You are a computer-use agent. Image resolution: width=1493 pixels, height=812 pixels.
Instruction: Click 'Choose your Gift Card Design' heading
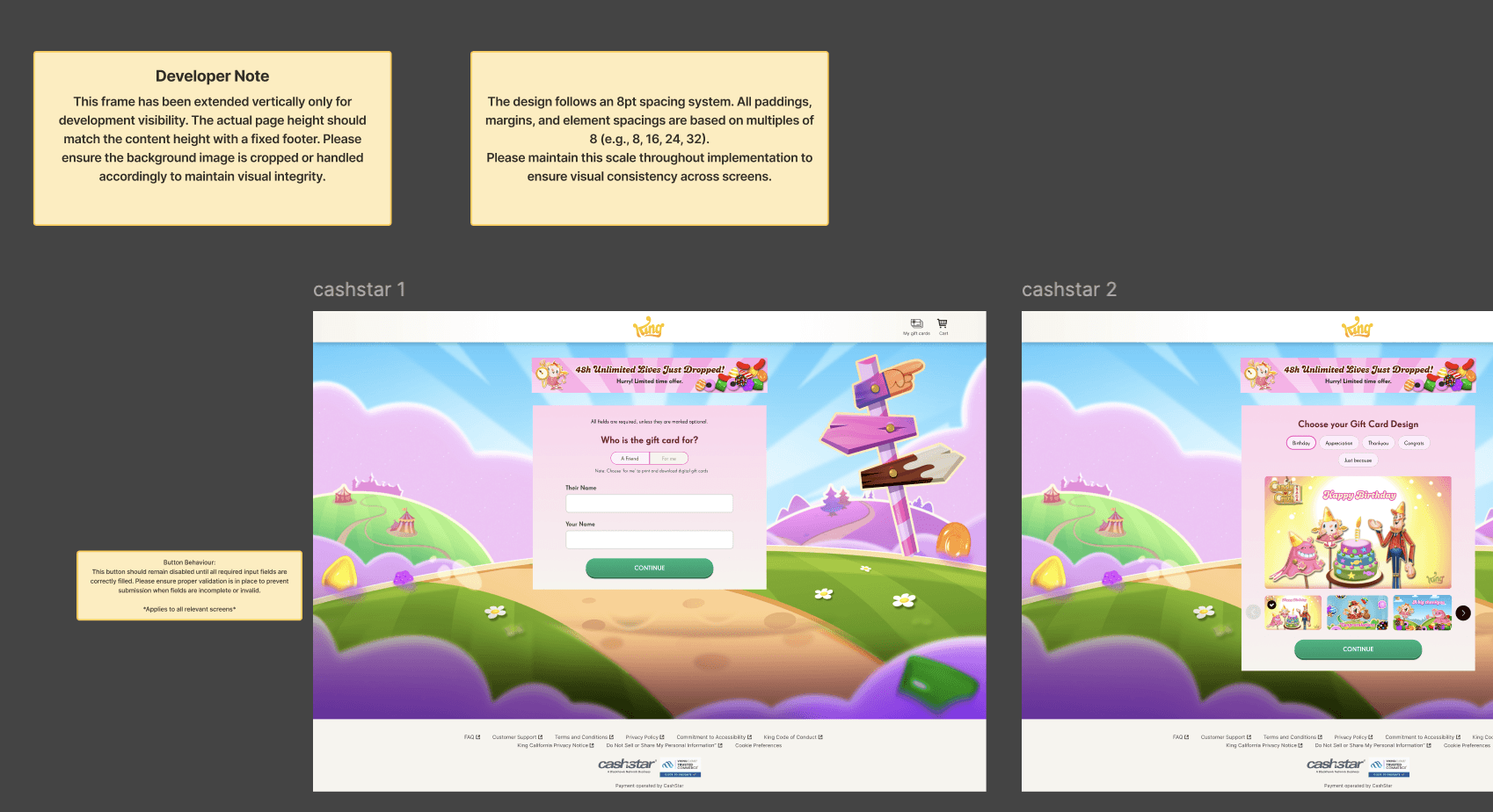coord(1358,424)
